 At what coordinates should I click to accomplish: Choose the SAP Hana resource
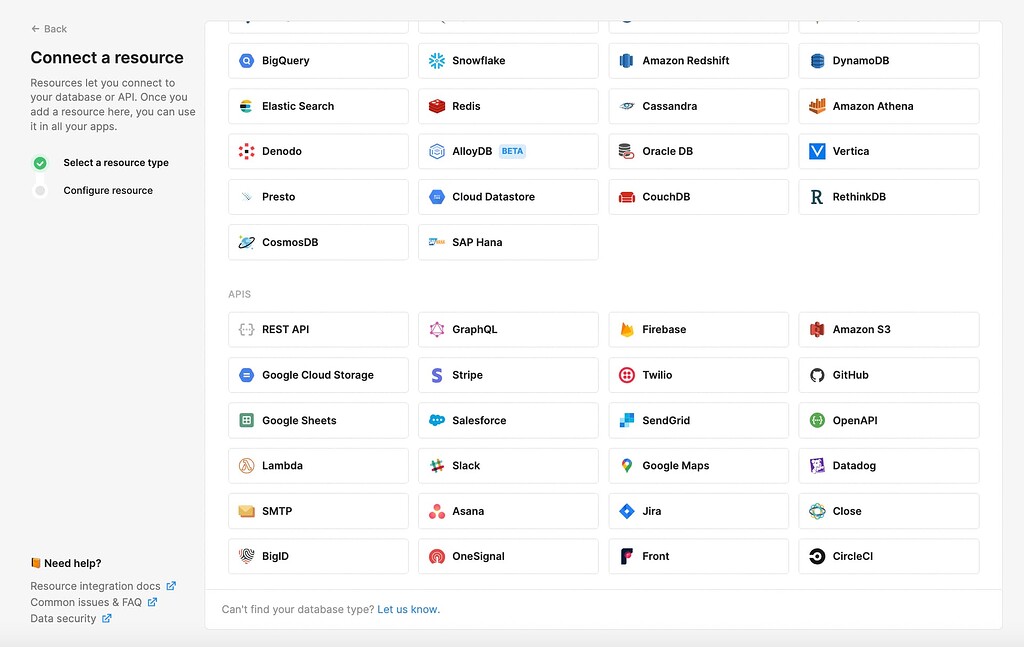point(508,242)
